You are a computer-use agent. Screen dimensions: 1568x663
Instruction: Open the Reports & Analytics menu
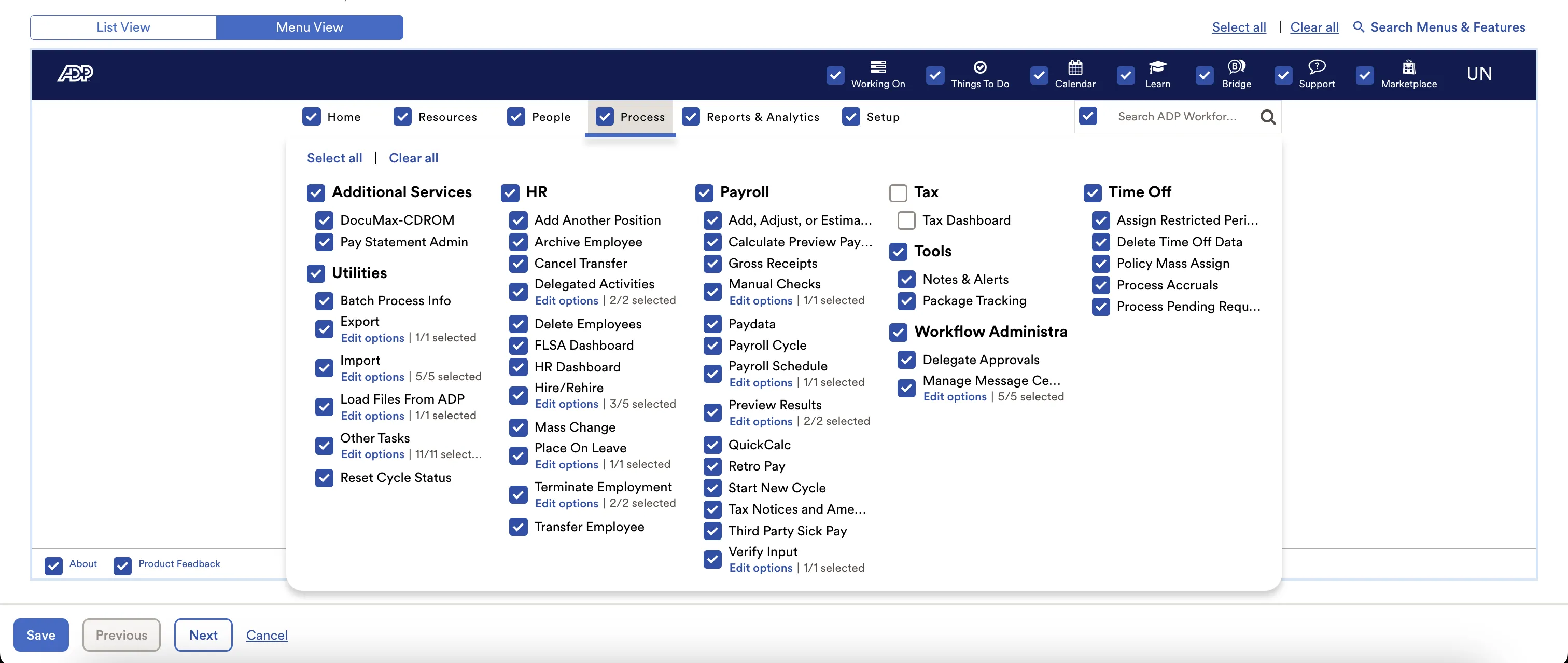point(762,117)
